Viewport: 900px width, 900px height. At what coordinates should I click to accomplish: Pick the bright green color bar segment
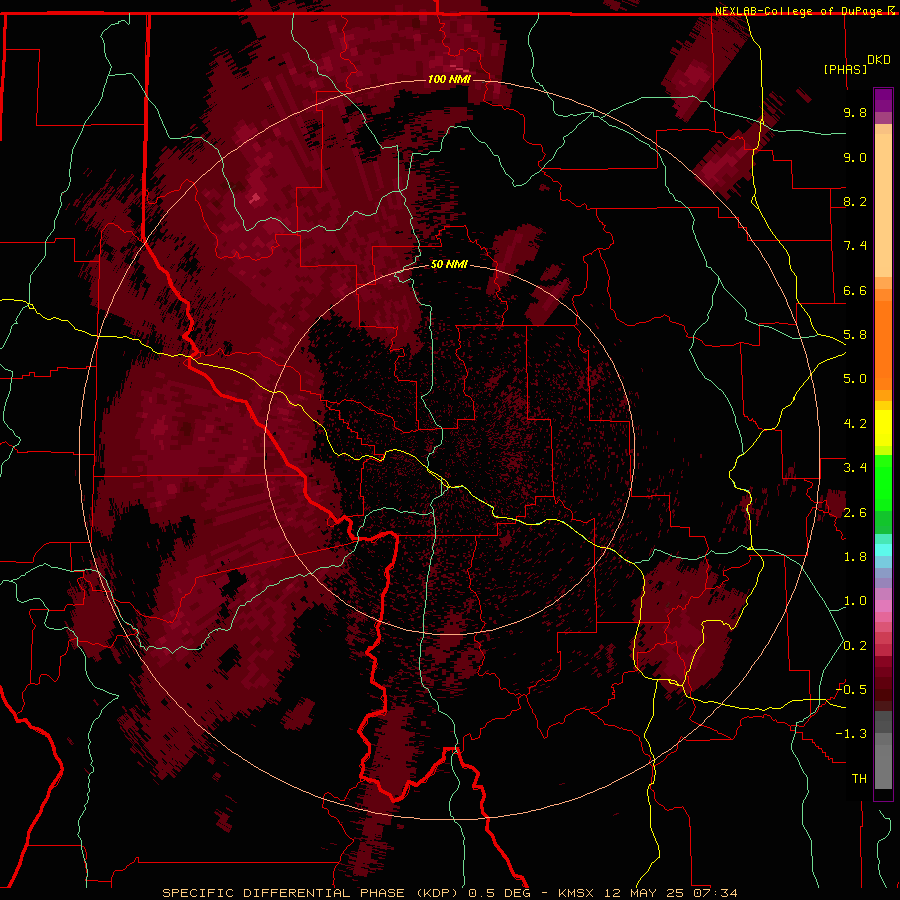(x=883, y=481)
